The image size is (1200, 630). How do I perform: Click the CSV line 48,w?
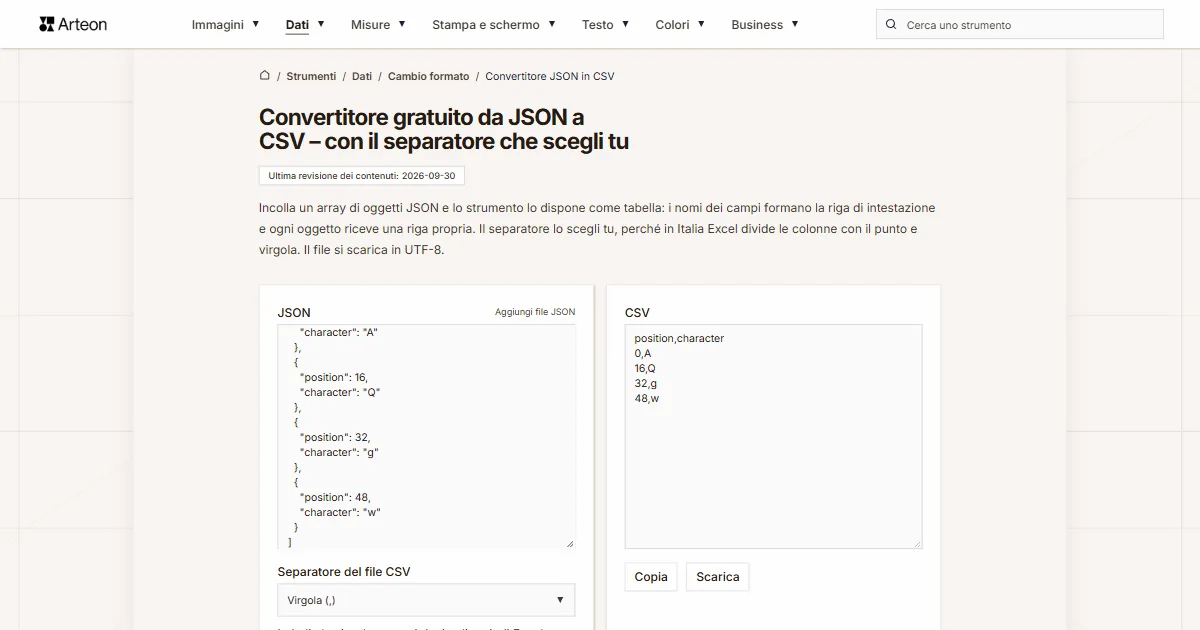pos(647,398)
